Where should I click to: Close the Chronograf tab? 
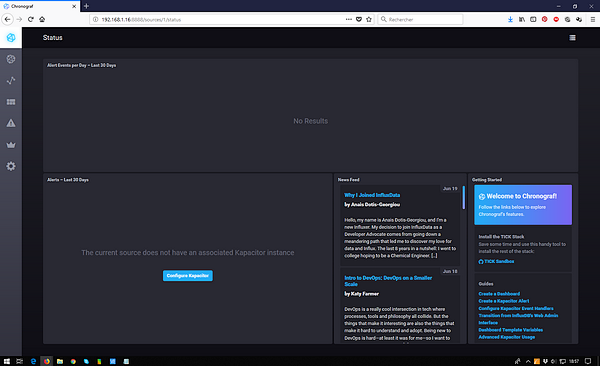[74, 6]
